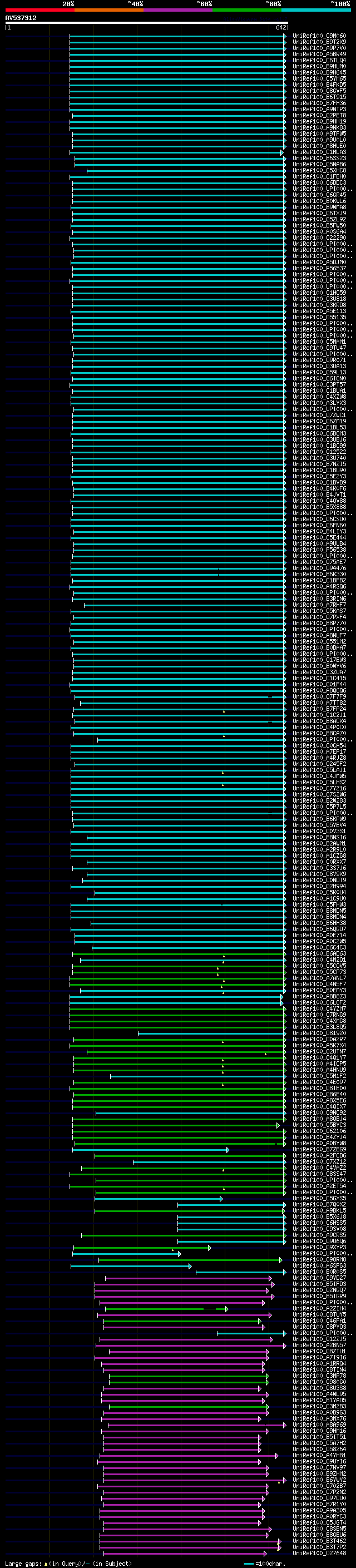Screen dimensions: 356x1568
Task: Select hit label UniRef100_Q12522
Action: click(x=319, y=452)
